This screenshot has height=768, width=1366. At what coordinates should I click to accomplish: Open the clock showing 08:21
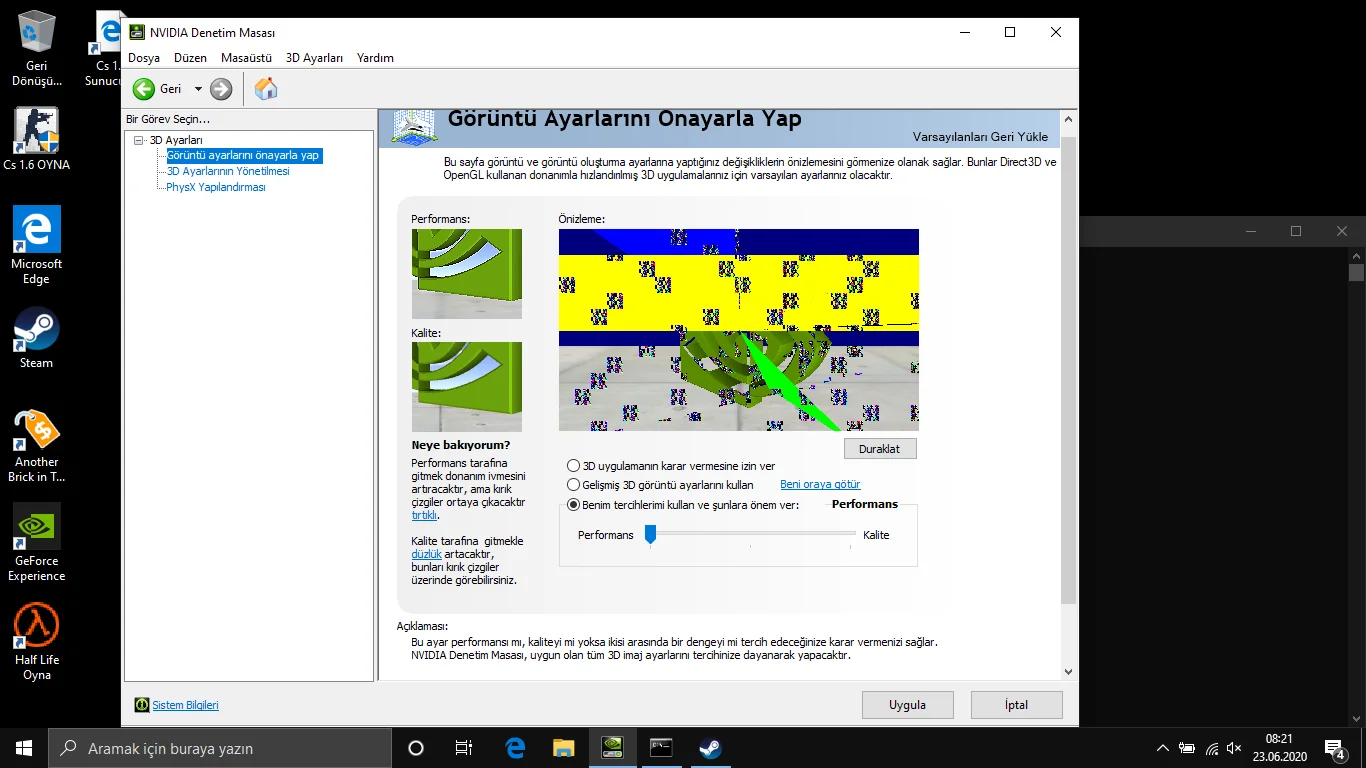1279,748
